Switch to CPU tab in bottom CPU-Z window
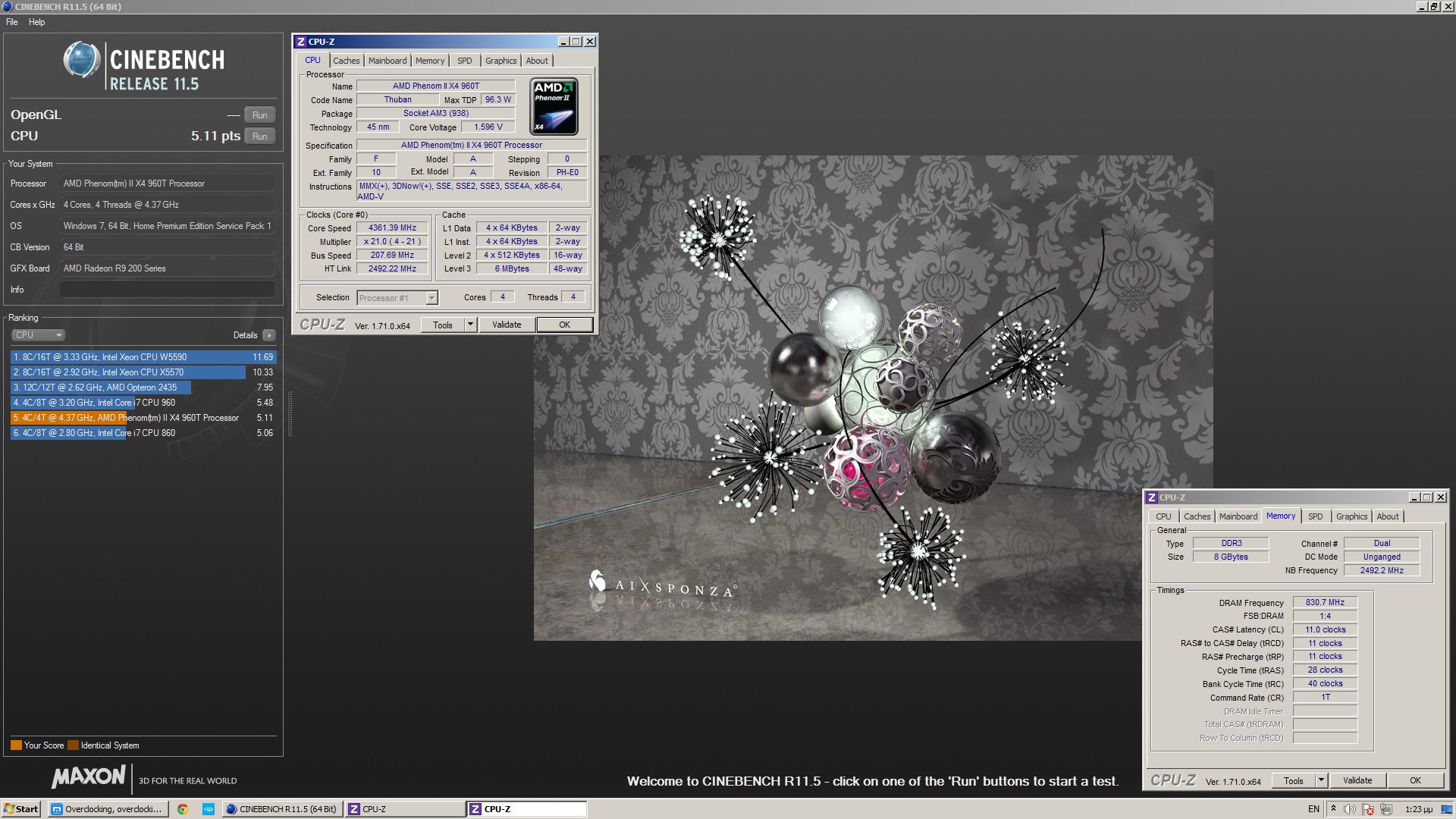The image size is (1456, 819). tap(1163, 516)
